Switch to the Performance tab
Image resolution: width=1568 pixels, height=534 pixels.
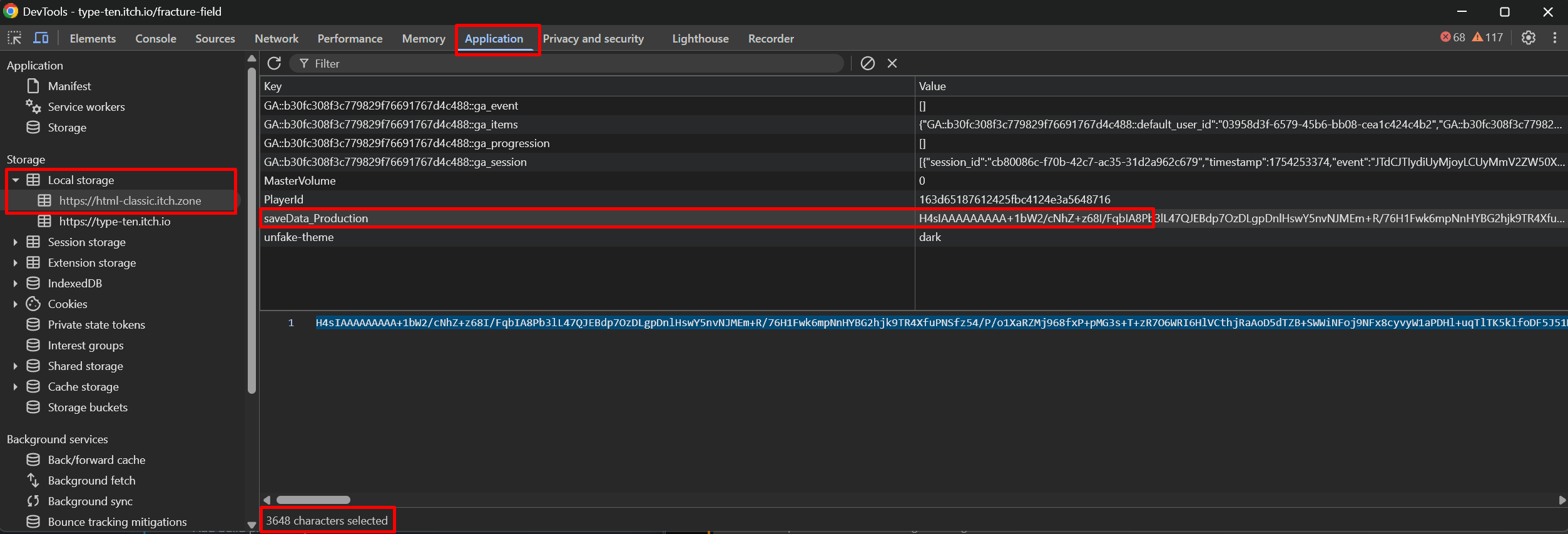point(350,38)
